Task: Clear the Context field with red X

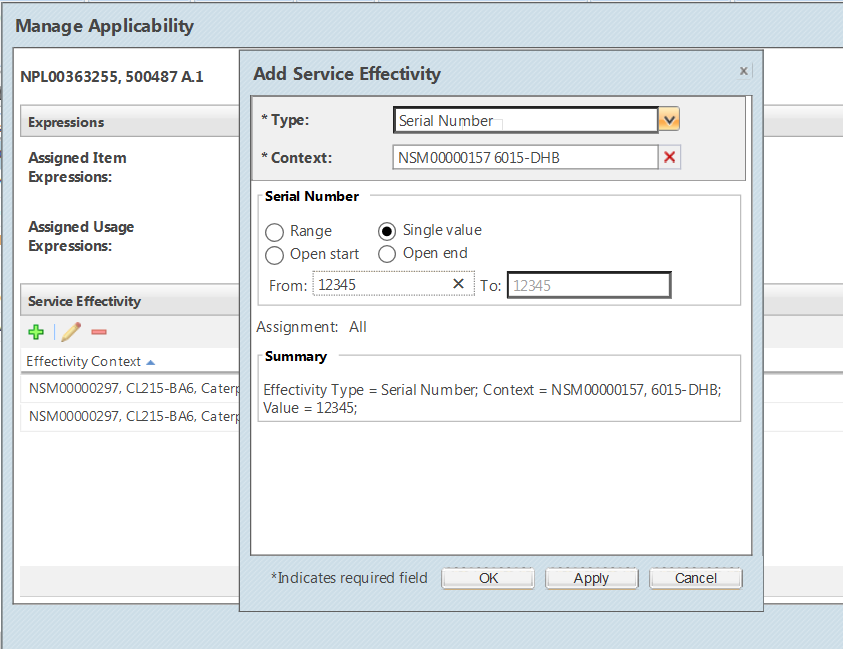Action: pyautogui.click(x=670, y=157)
